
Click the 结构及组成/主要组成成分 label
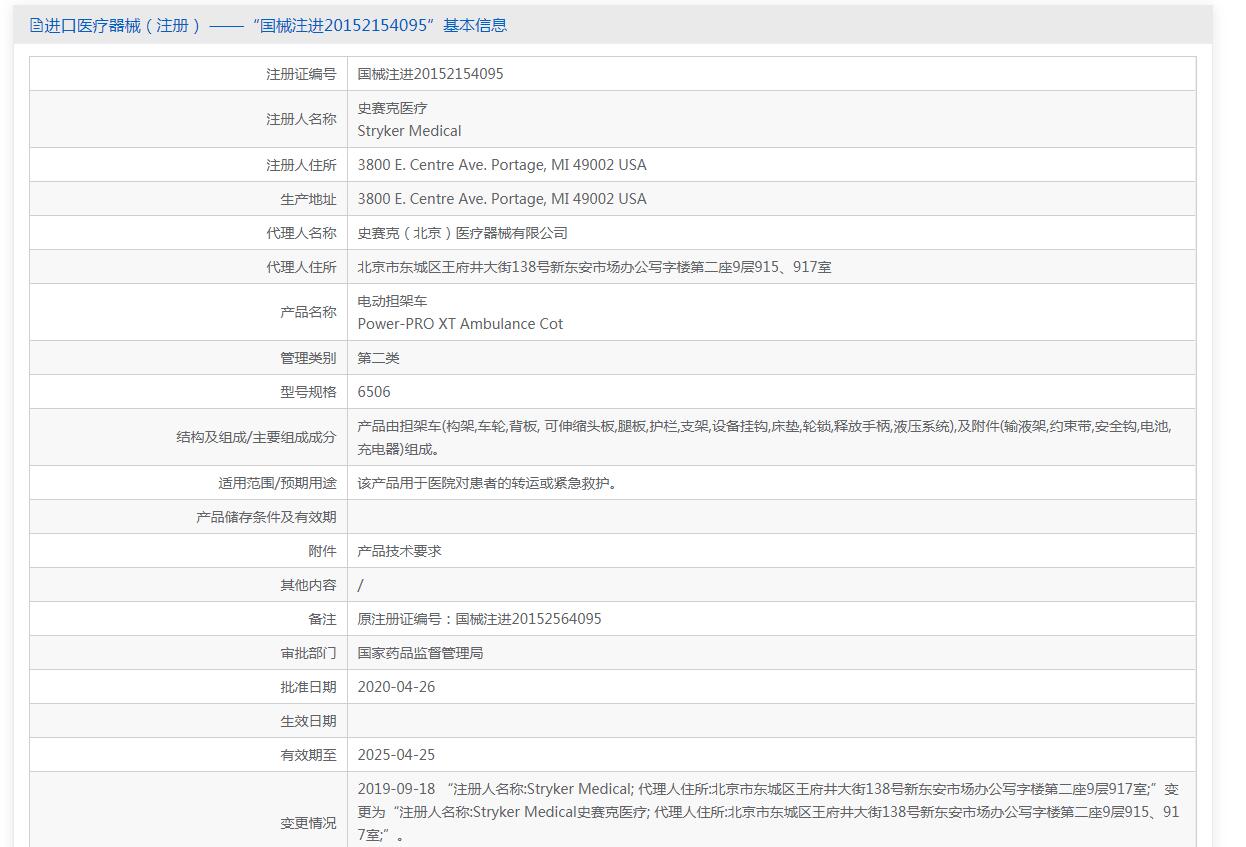256,437
